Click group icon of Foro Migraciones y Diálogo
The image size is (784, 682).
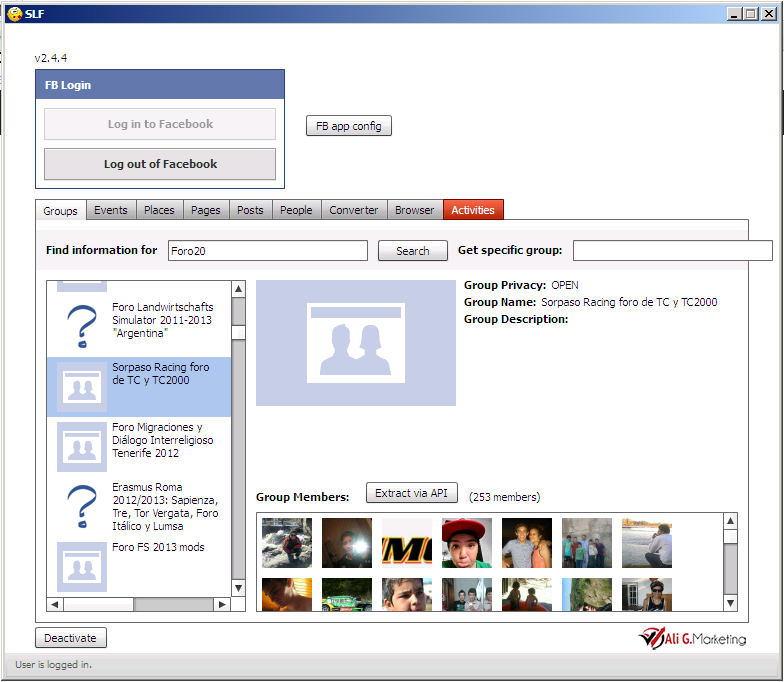(x=82, y=447)
